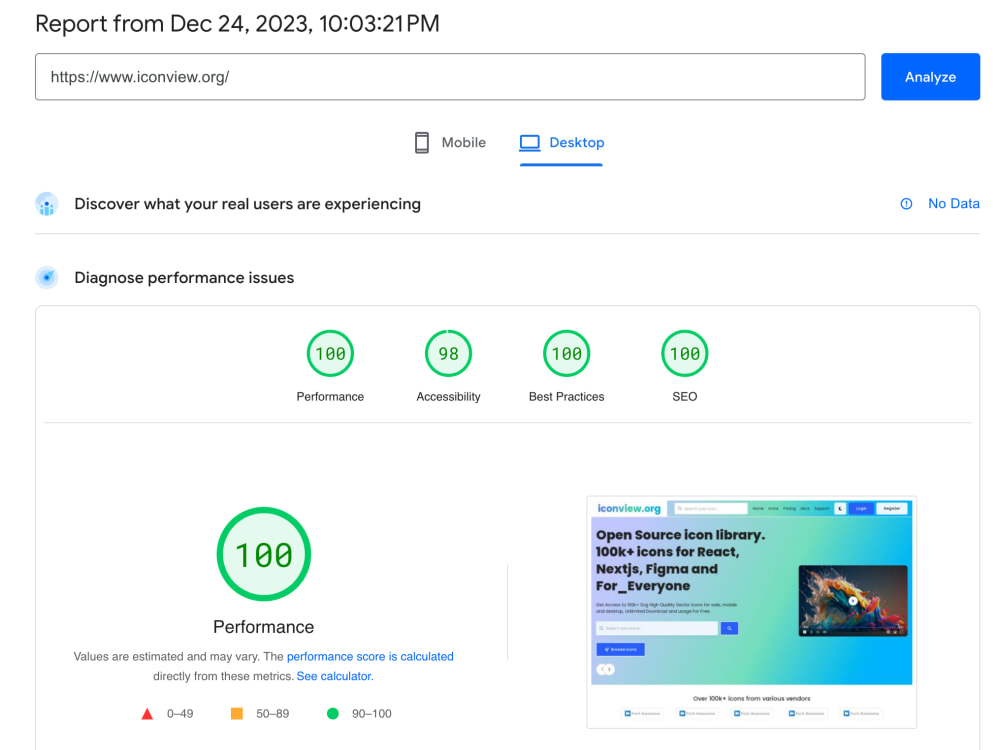Click the 'Accessibility' label under the gauge

pyautogui.click(x=448, y=397)
